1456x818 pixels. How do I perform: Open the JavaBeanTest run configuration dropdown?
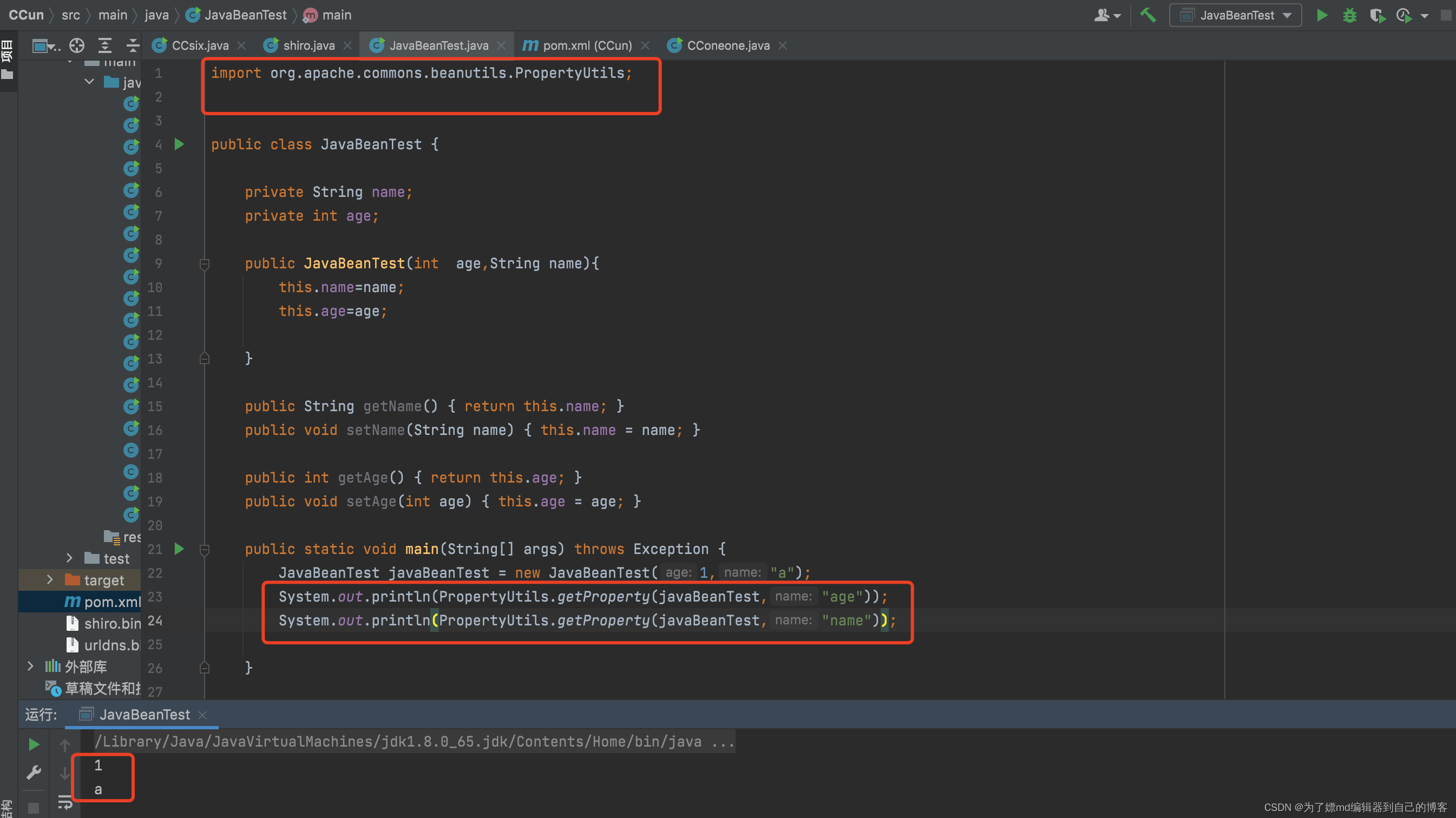[1235, 15]
